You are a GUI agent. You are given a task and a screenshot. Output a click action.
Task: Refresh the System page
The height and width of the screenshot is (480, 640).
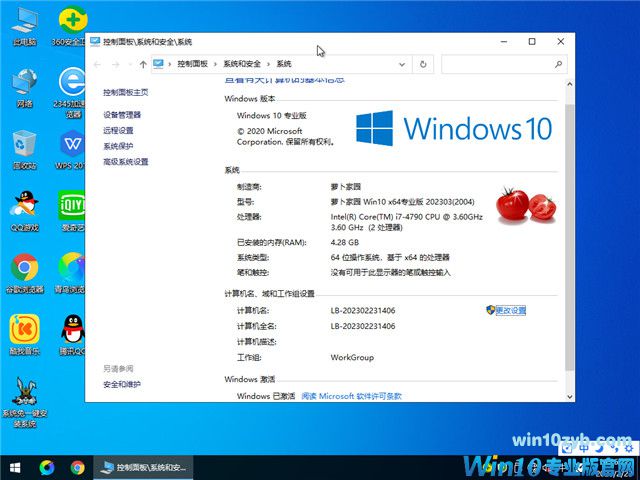point(423,64)
